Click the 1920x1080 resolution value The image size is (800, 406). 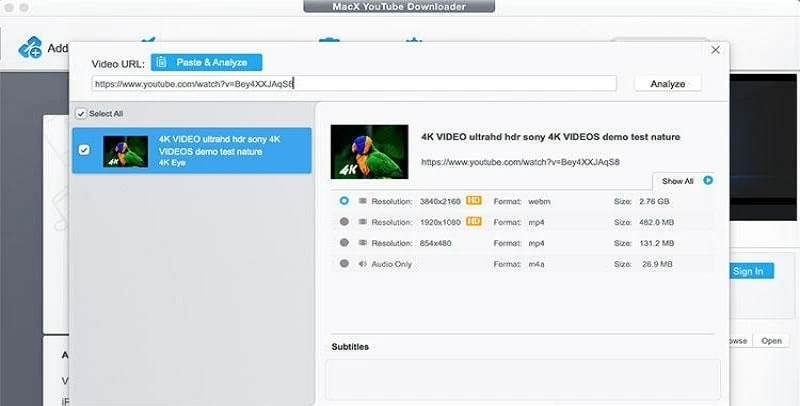tap(440, 222)
